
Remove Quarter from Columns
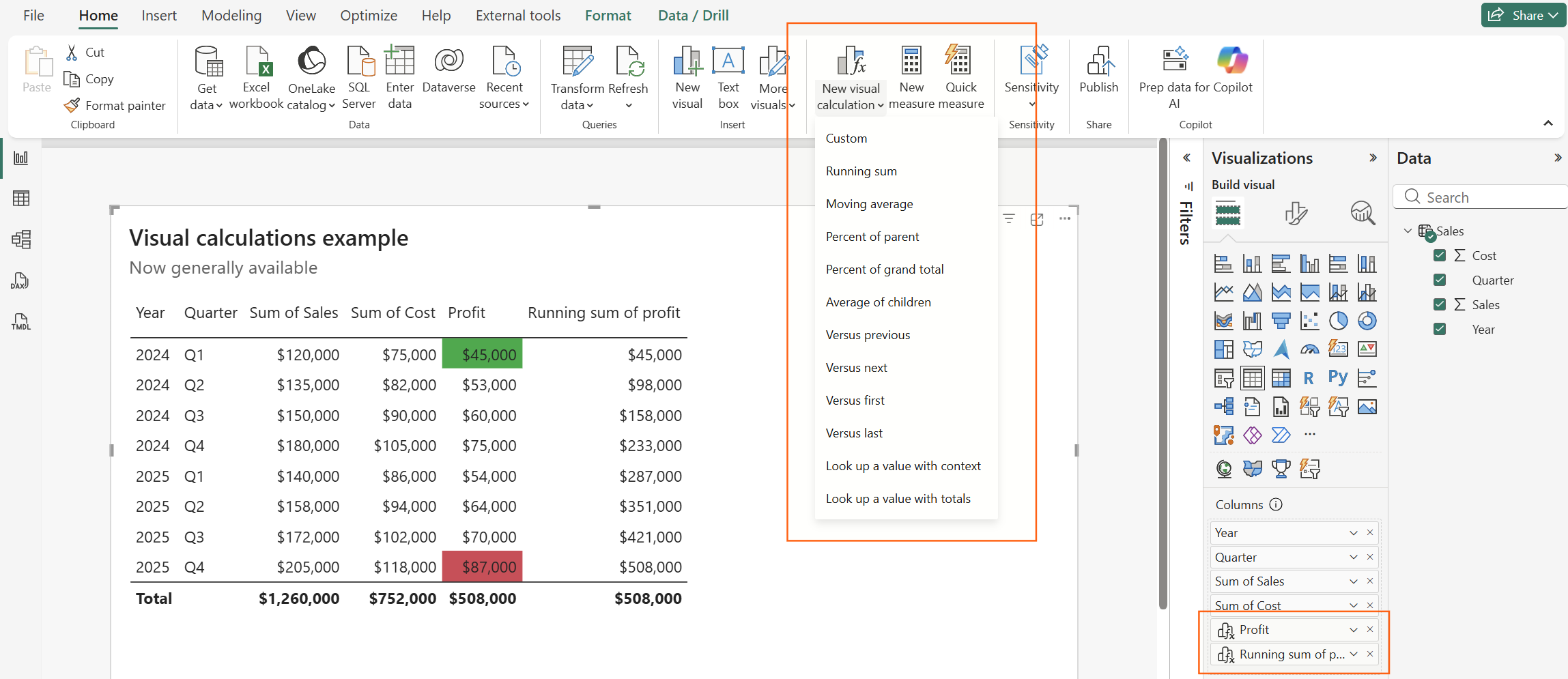(1370, 557)
